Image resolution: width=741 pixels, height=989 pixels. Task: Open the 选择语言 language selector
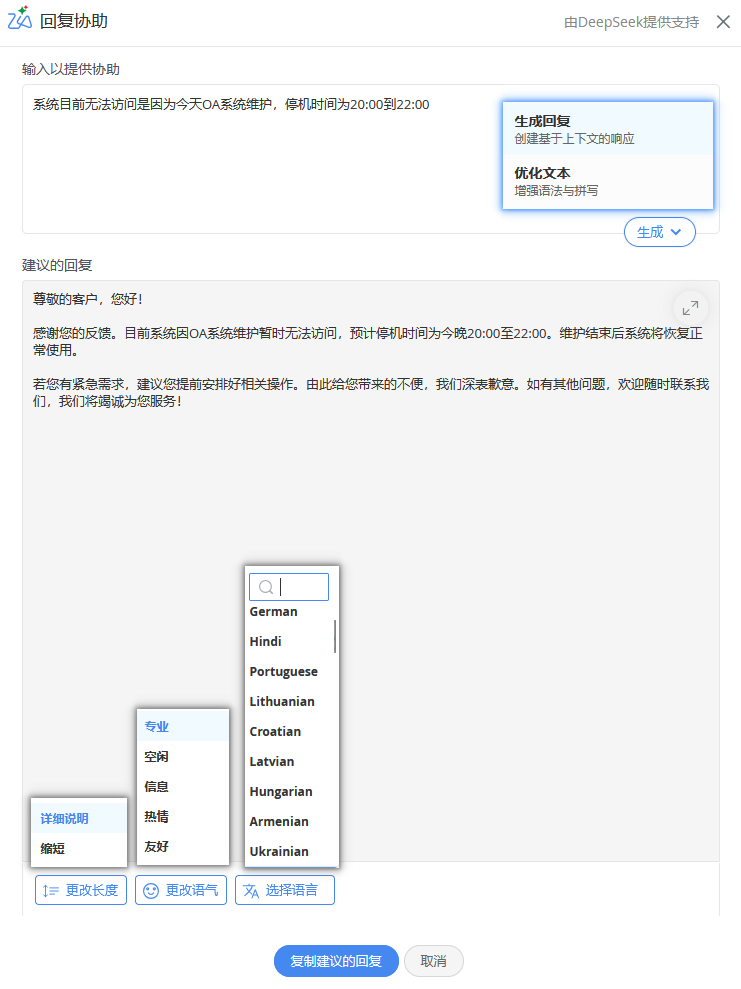click(x=284, y=890)
